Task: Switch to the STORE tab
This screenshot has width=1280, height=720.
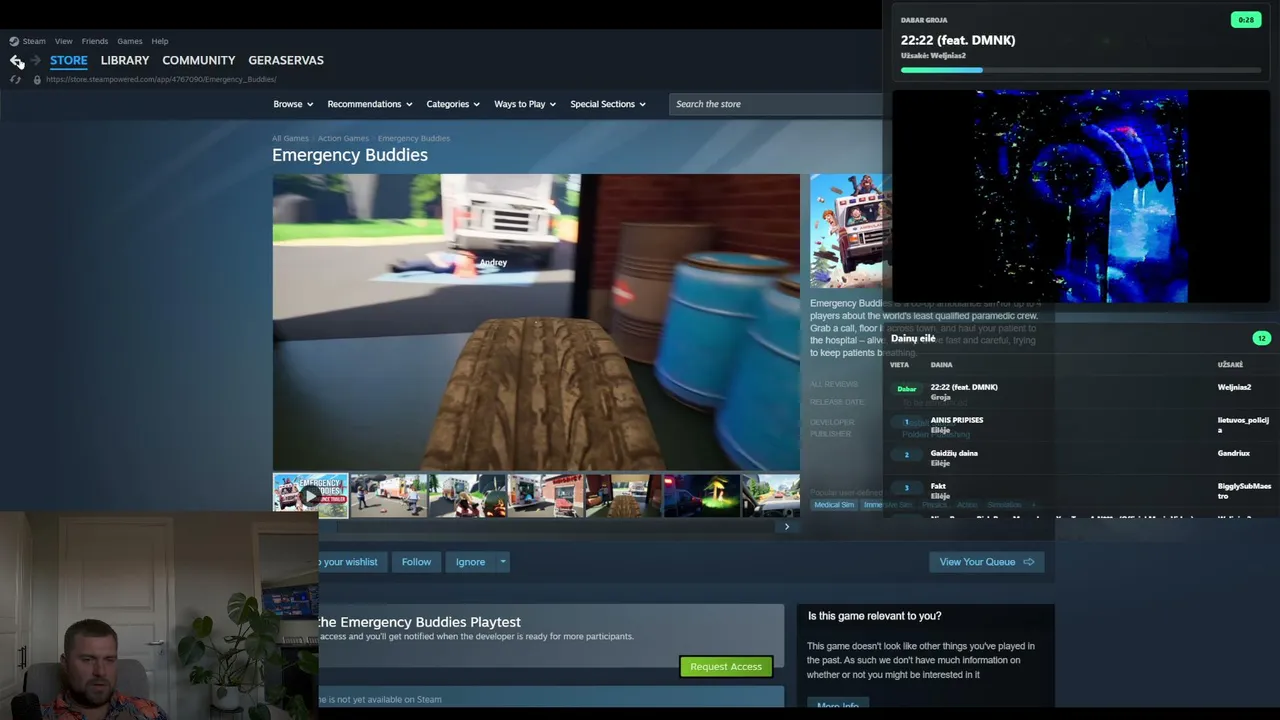Action: click(69, 60)
